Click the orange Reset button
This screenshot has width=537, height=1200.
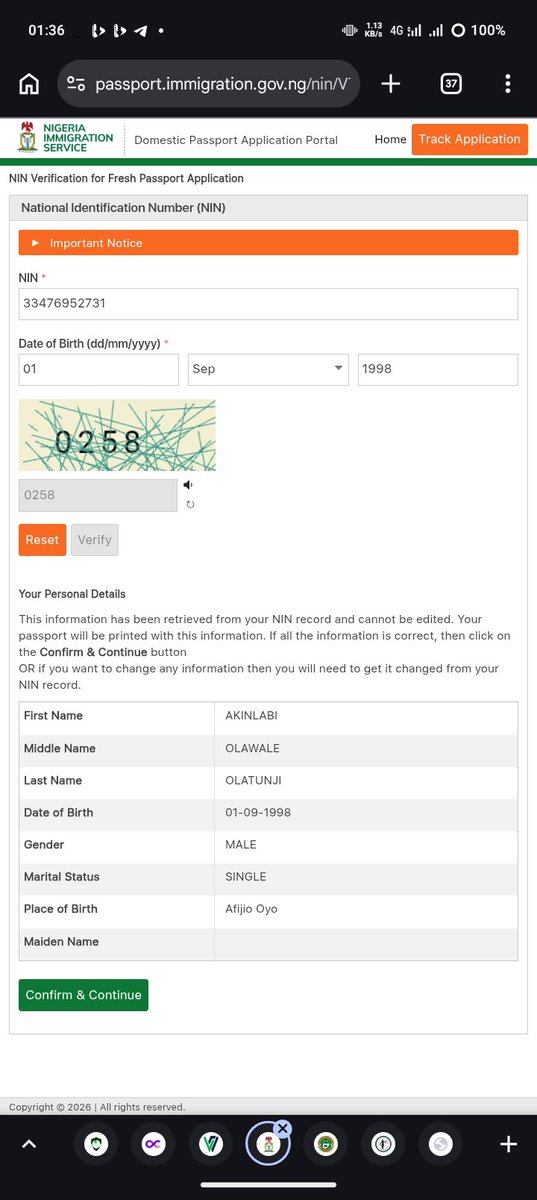click(42, 540)
